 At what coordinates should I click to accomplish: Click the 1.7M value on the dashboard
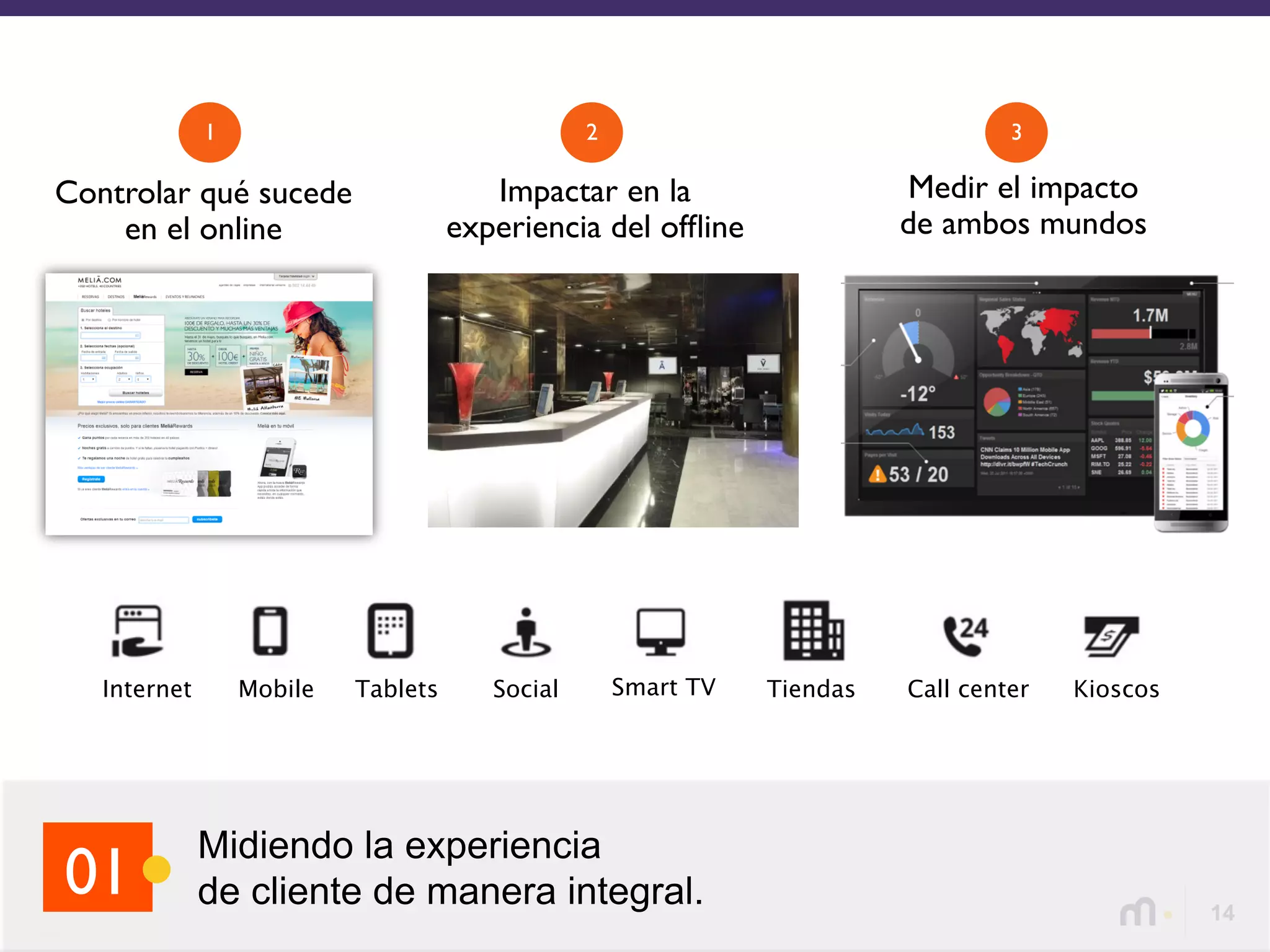coord(1150,315)
